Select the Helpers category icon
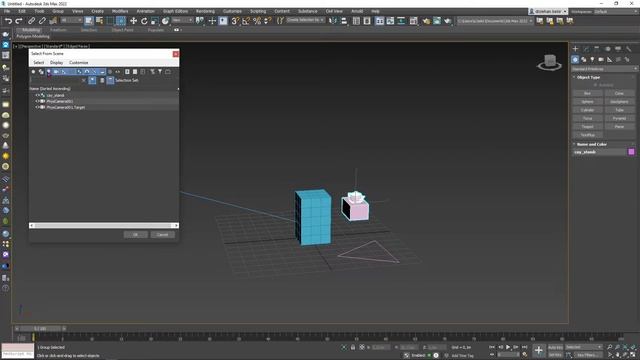This screenshot has height=360, width=640. 609,60
